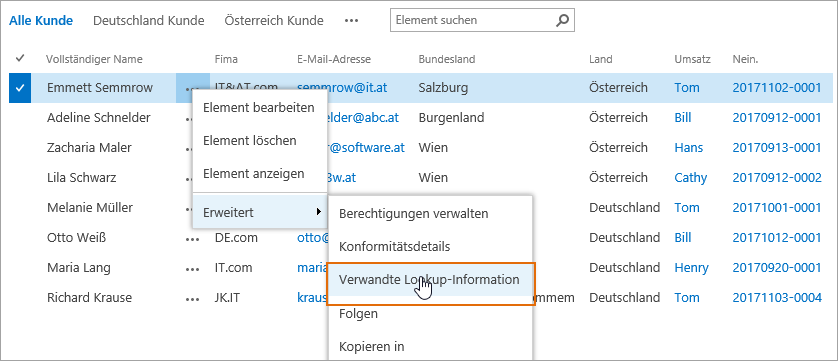Viewport: 838px width, 361px height.
Task: Sort by Bundesland column header
Action: [447, 59]
